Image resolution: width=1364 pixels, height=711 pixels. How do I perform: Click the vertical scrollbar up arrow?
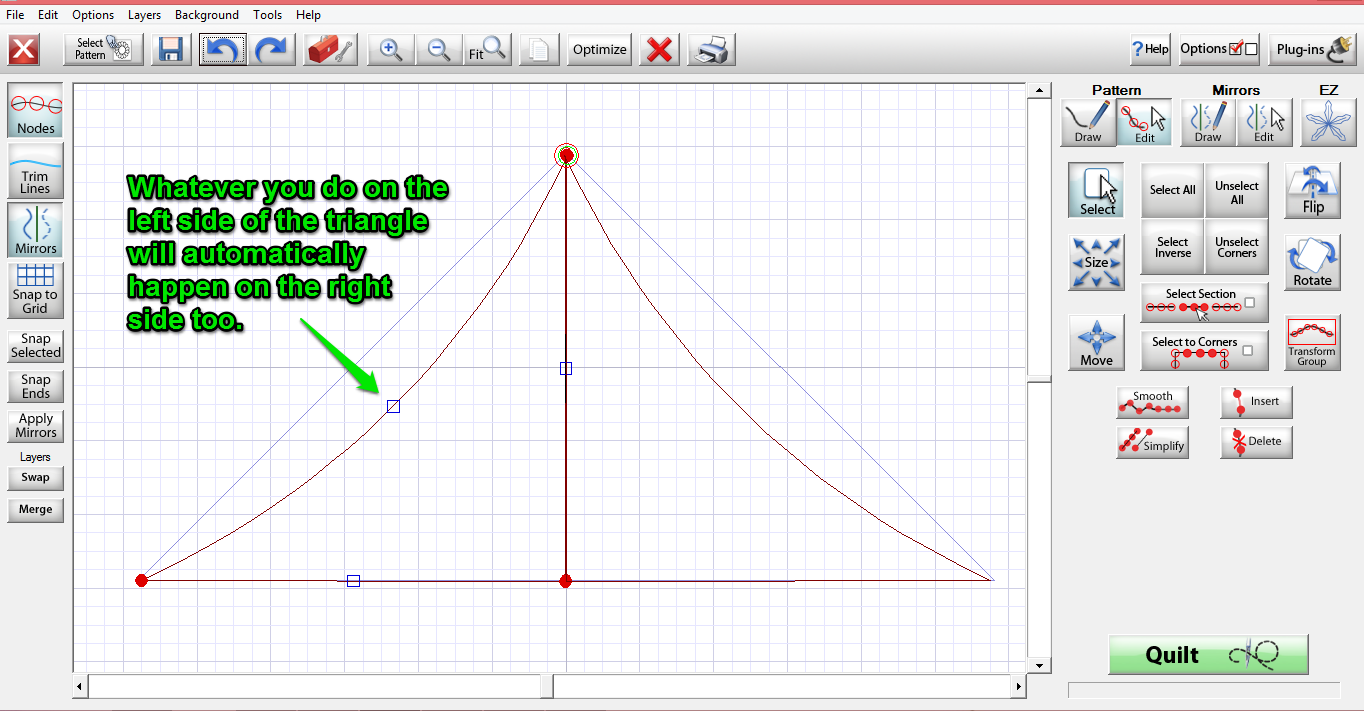click(1040, 91)
